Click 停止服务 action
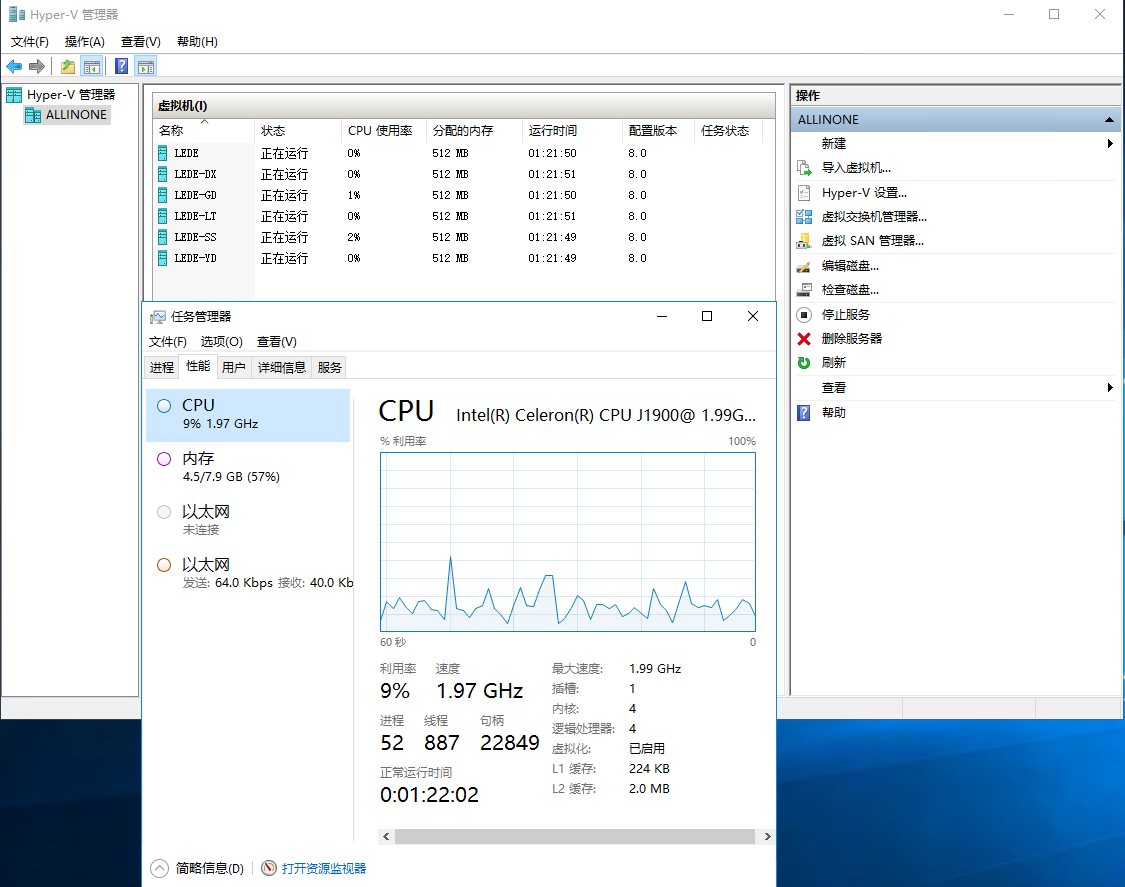The image size is (1125, 887). point(845,314)
